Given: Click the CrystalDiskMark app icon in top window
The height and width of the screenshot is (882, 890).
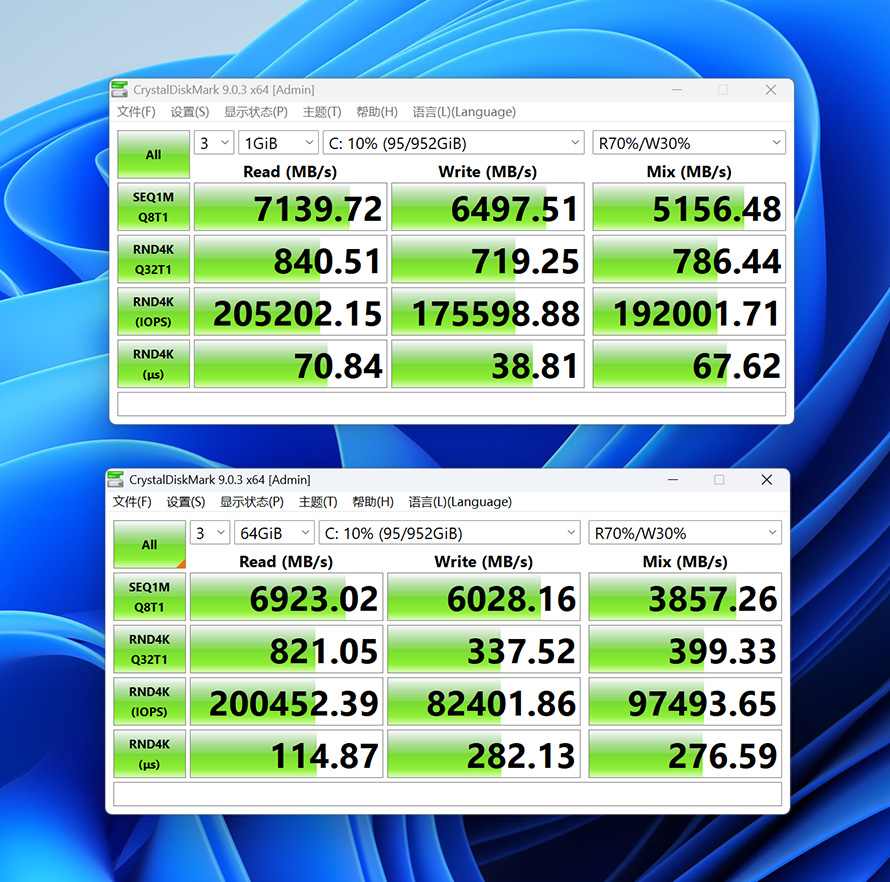Looking at the screenshot, I should [x=119, y=89].
